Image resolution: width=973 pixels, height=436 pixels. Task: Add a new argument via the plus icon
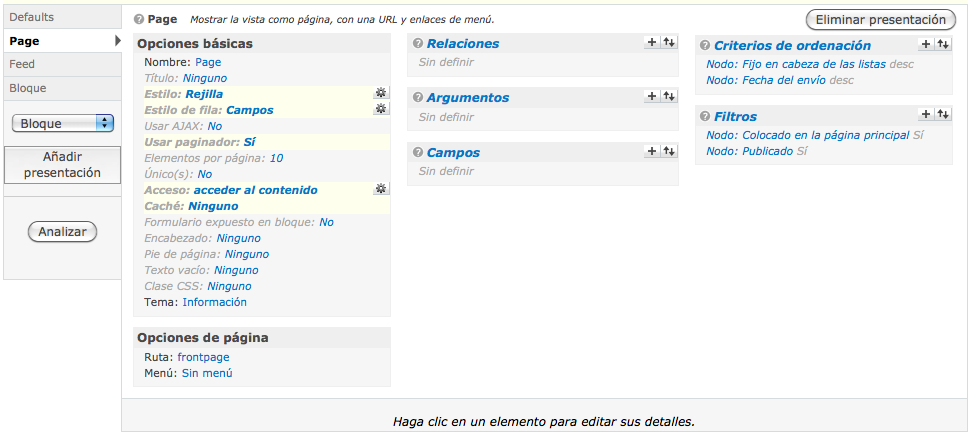tap(652, 96)
